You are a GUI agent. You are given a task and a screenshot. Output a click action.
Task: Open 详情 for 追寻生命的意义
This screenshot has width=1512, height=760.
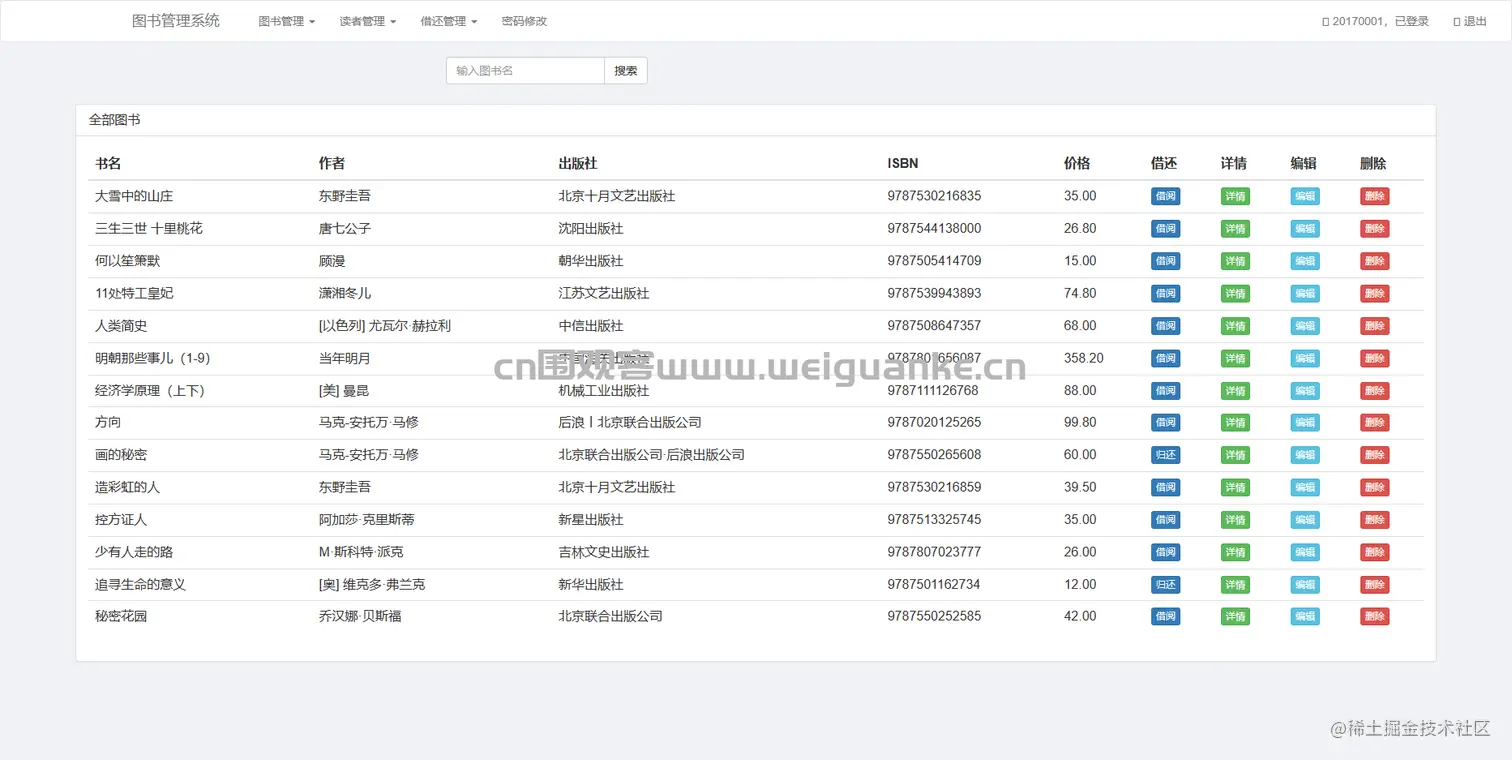[1235, 585]
